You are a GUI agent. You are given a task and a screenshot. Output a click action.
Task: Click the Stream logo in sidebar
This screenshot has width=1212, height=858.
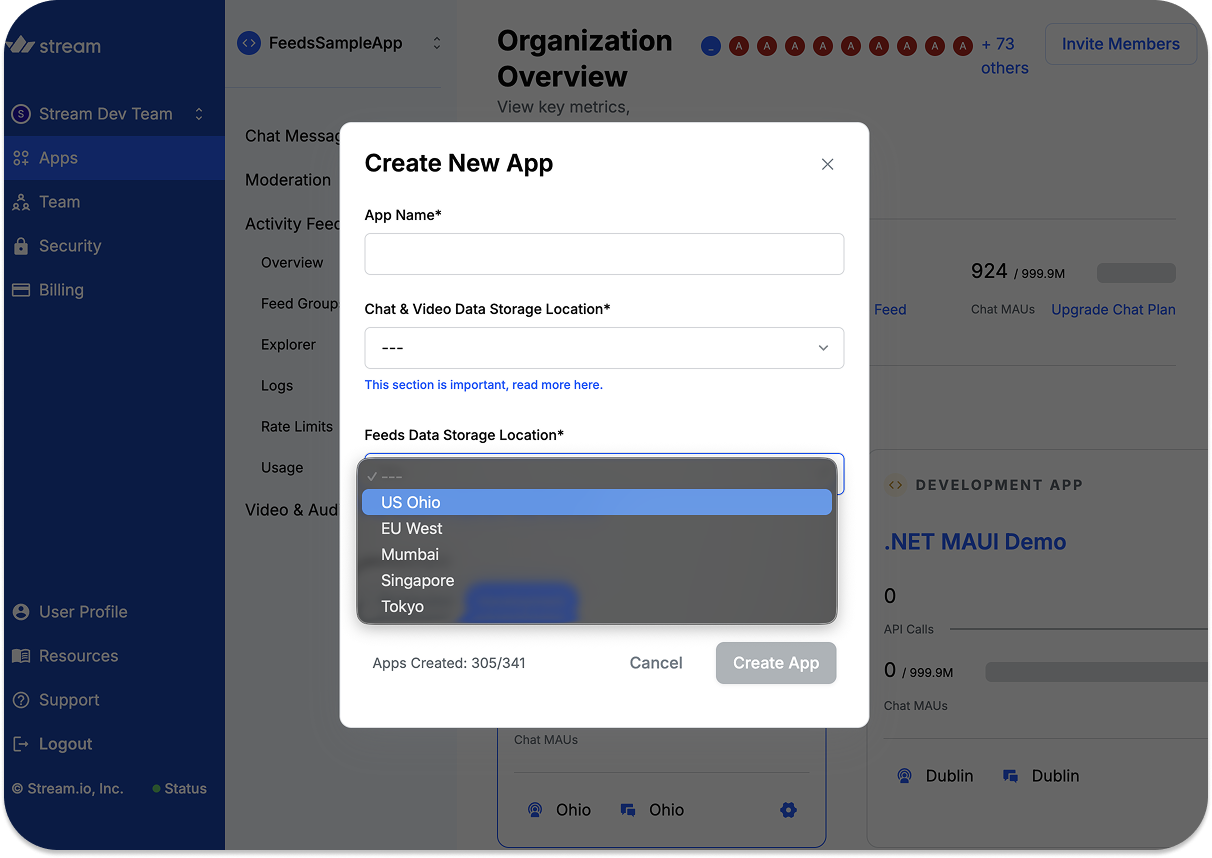pyautogui.click(x=54, y=46)
